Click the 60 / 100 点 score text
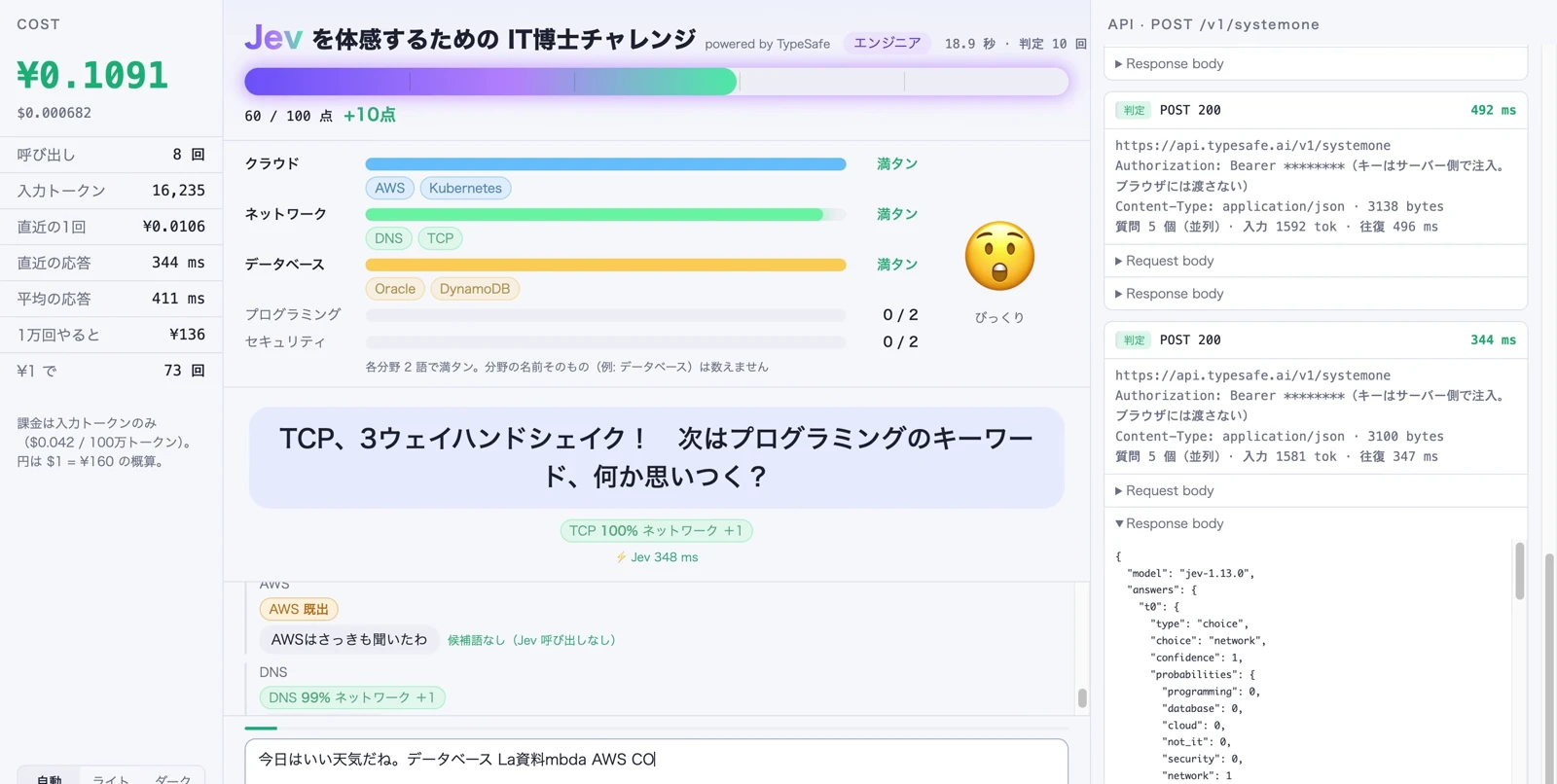The image size is (1557, 784). pyautogui.click(x=288, y=117)
